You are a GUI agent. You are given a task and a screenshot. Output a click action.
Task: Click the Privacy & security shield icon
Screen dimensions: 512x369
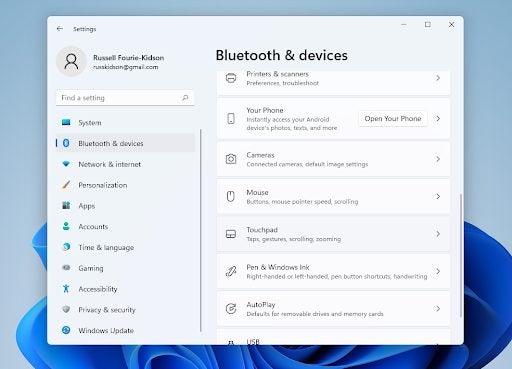66,309
